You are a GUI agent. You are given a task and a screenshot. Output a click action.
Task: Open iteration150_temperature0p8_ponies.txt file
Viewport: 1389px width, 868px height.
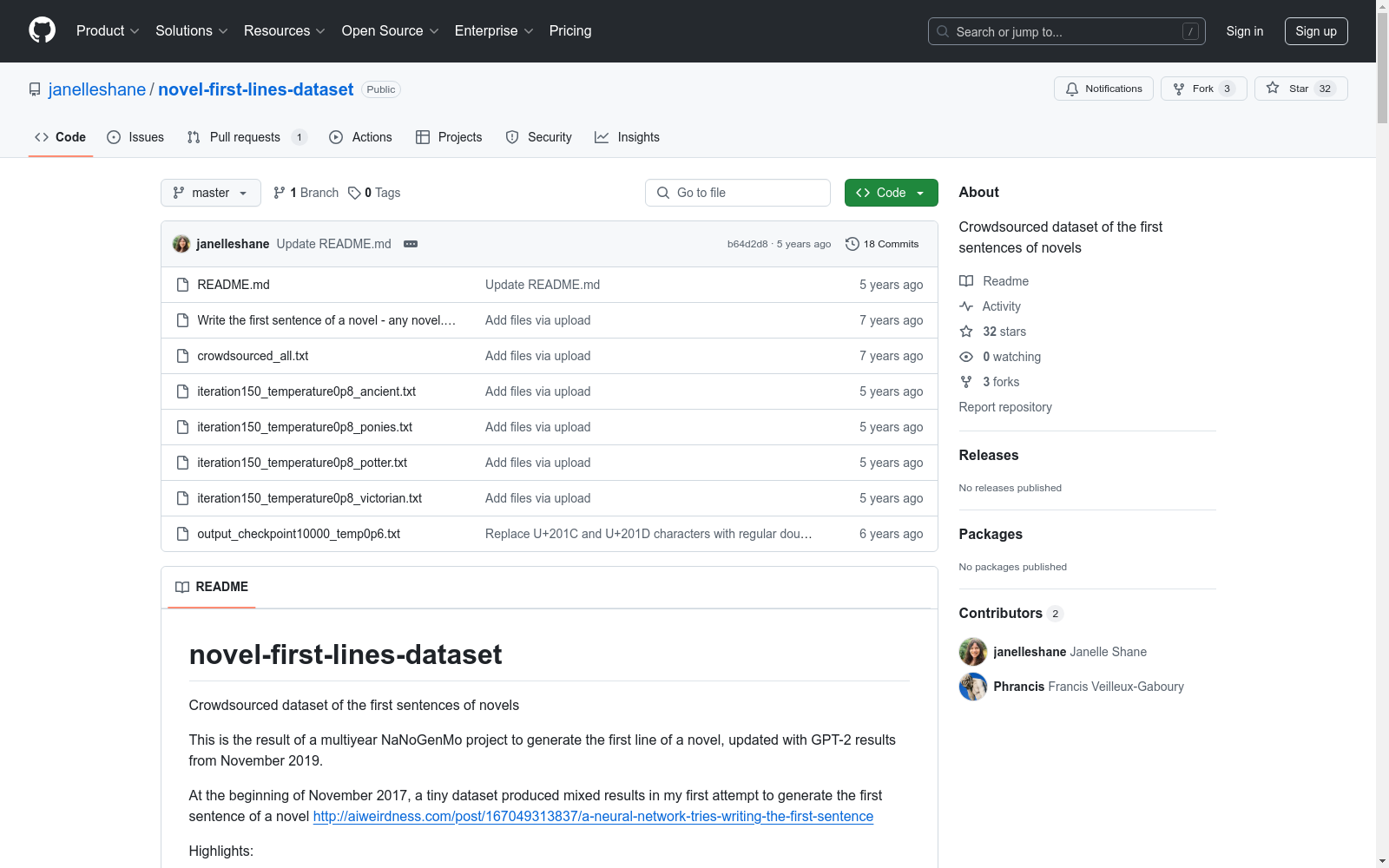305,427
